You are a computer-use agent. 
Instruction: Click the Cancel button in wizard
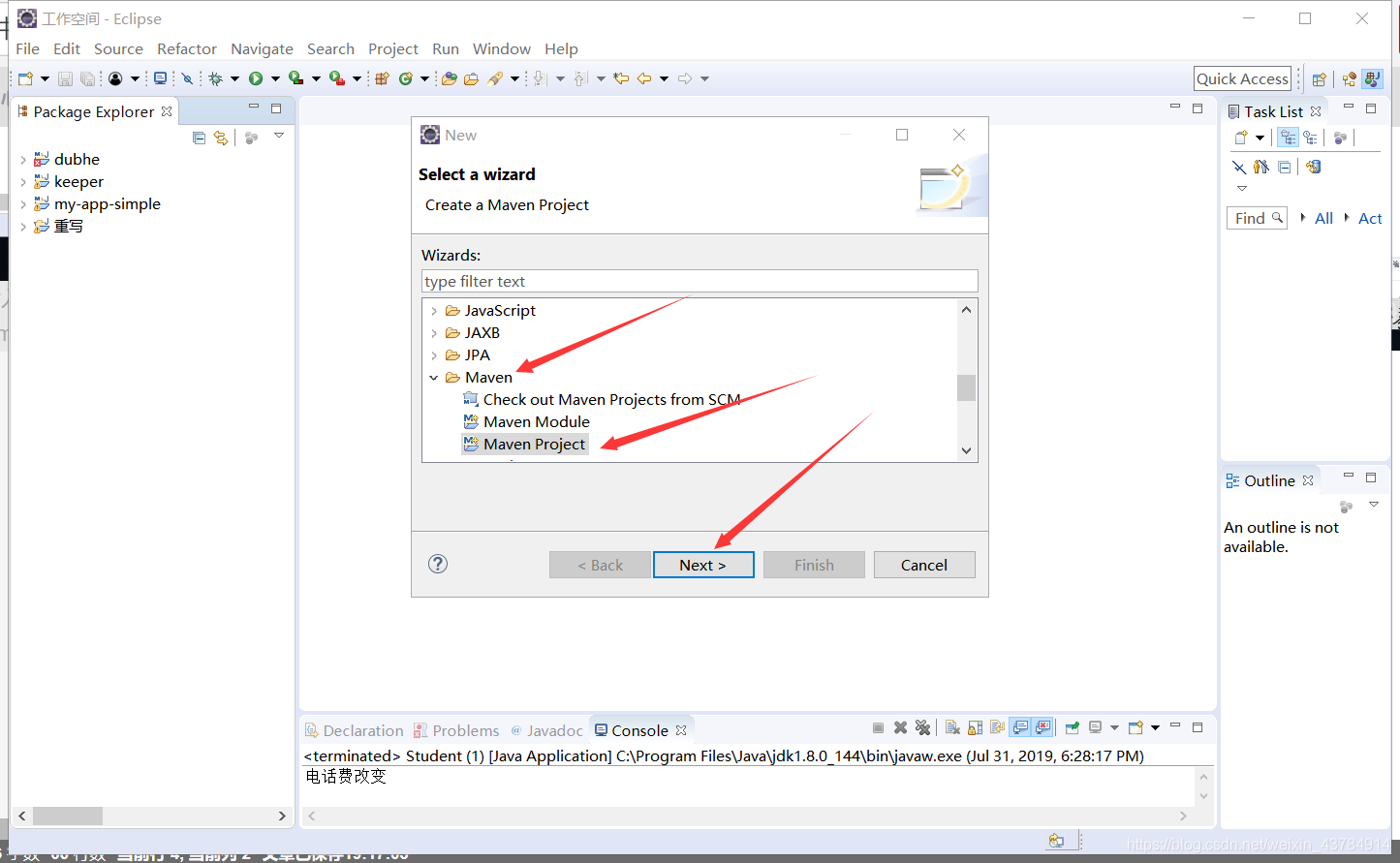(924, 565)
